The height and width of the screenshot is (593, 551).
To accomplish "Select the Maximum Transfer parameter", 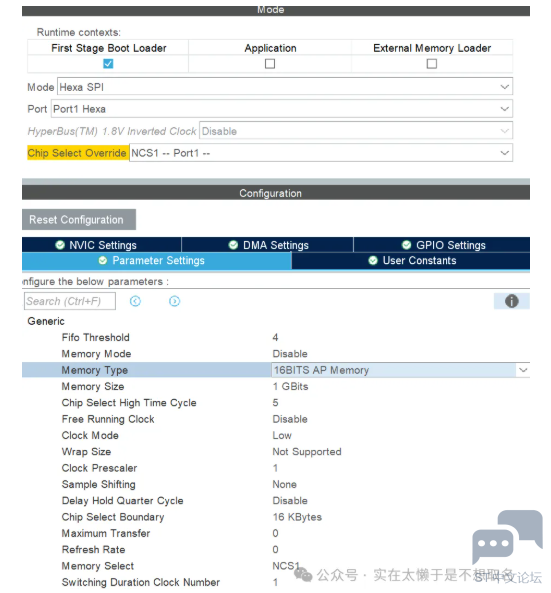I will point(106,533).
